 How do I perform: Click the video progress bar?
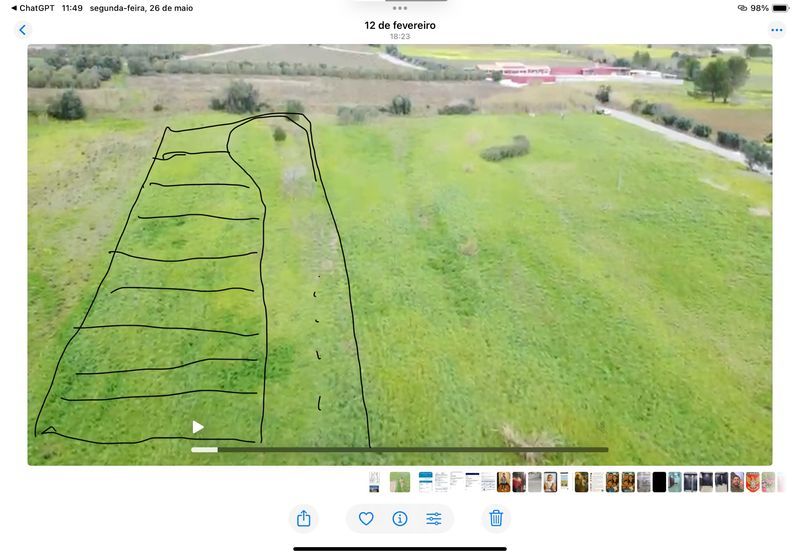tap(399, 449)
